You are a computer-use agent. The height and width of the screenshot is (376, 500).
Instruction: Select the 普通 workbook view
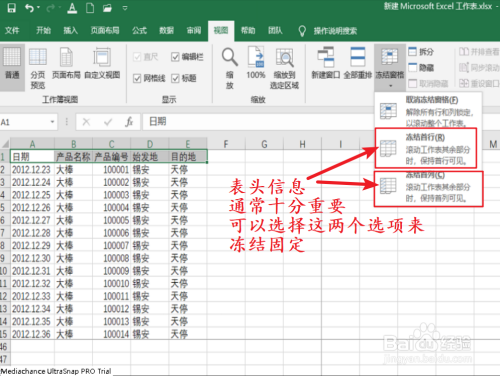click(12, 67)
